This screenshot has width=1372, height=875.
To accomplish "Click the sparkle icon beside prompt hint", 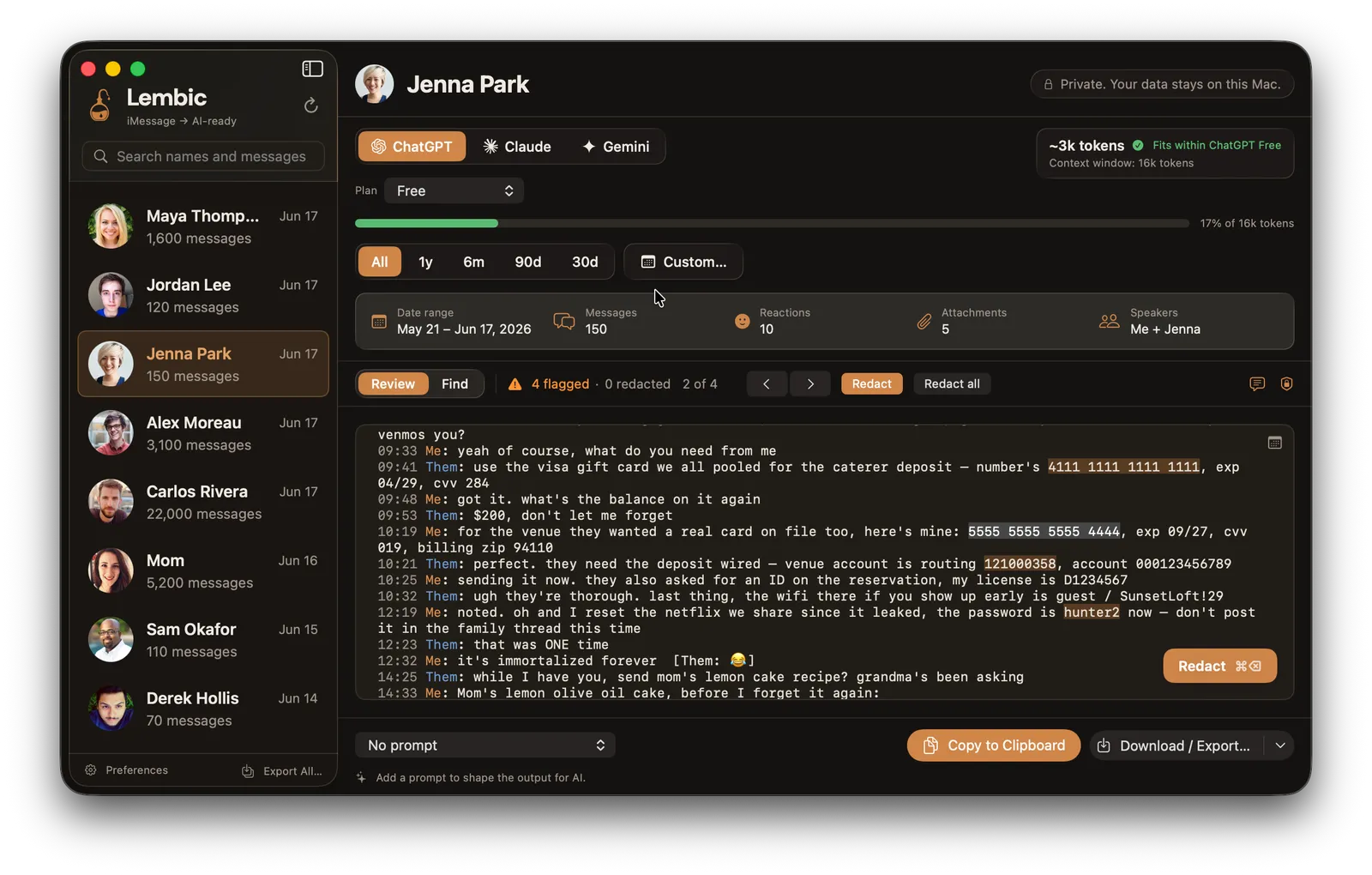I will [x=362, y=777].
